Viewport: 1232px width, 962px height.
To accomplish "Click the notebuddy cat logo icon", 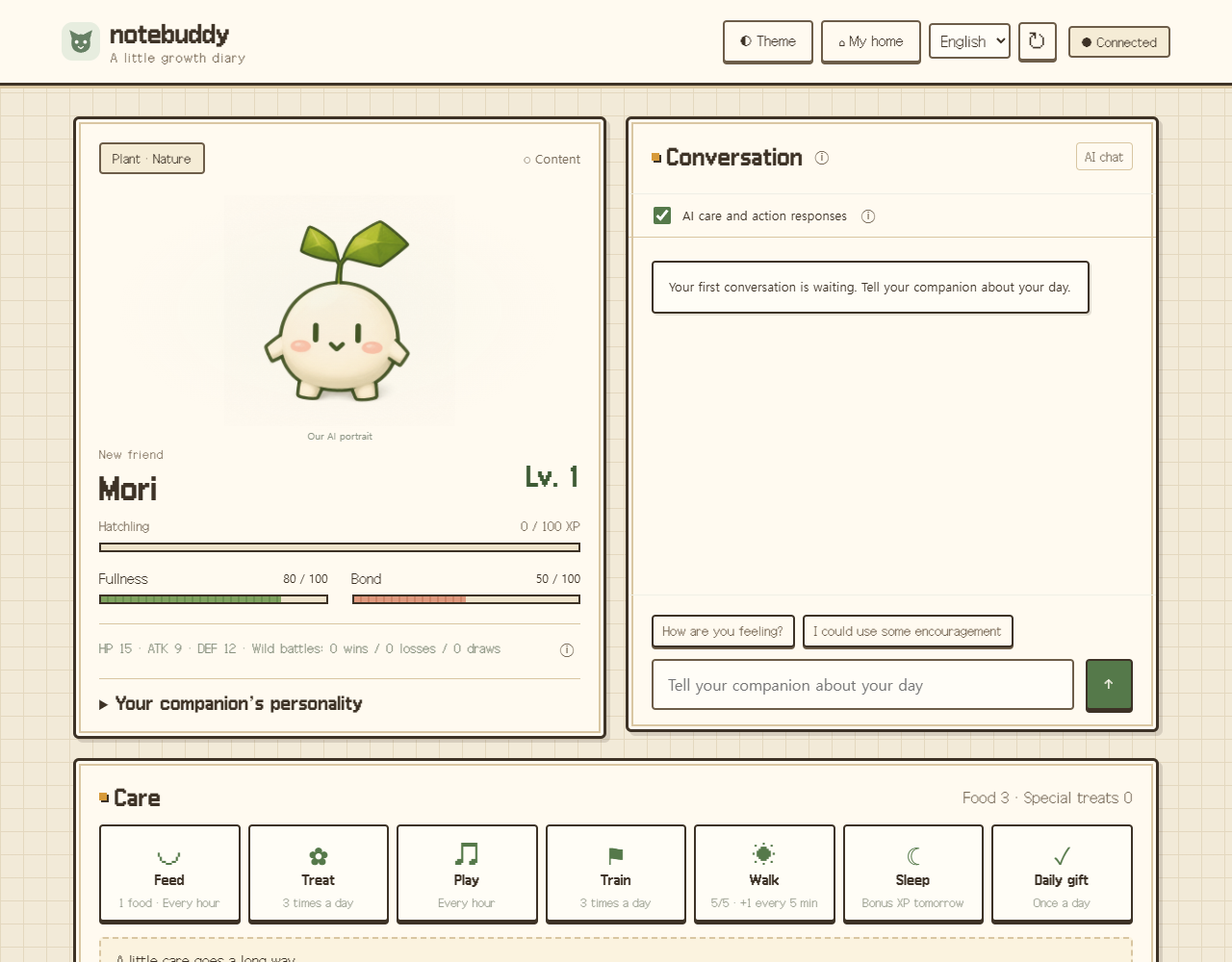I will pos(81,41).
